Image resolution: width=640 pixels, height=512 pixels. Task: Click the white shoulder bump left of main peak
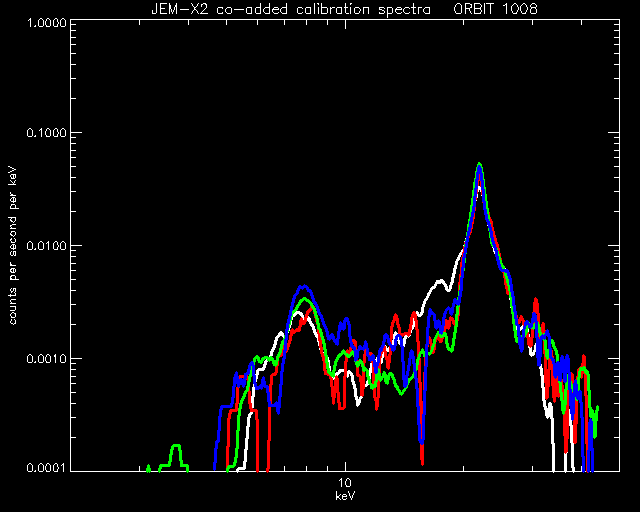point(440,281)
